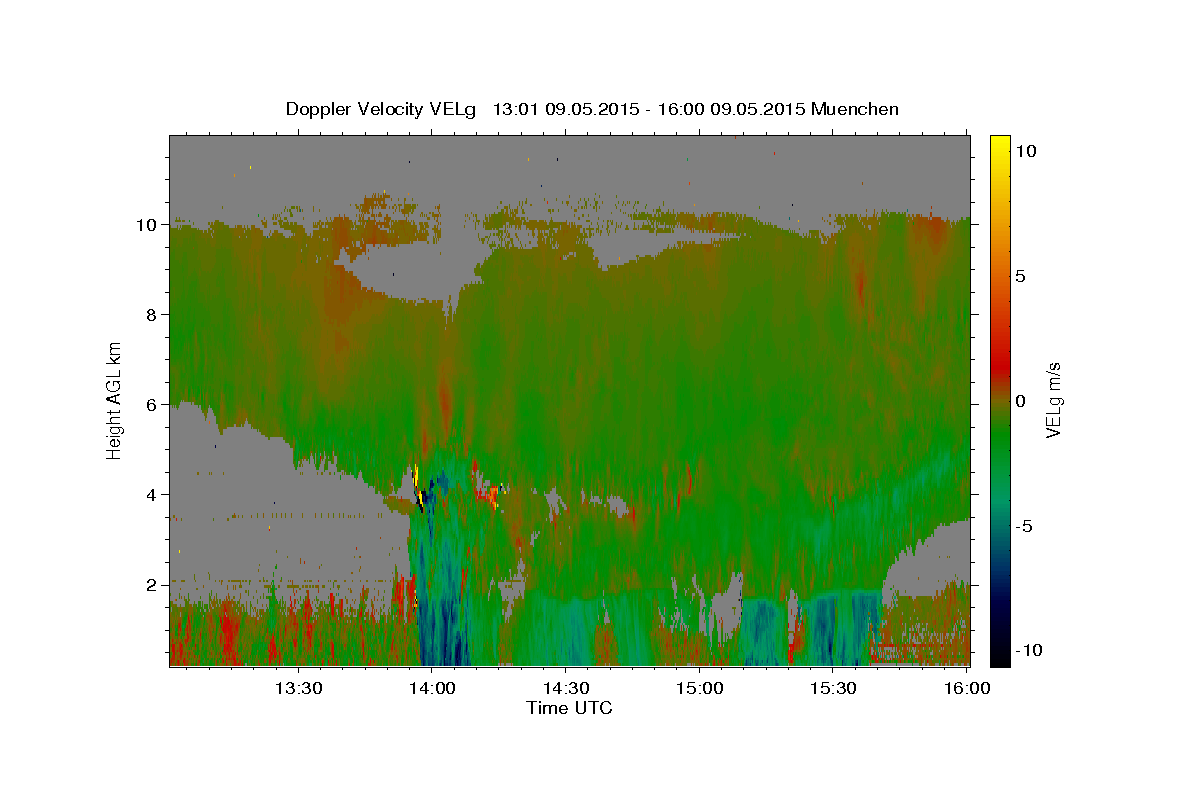Click the height axis label 4

tap(152, 494)
